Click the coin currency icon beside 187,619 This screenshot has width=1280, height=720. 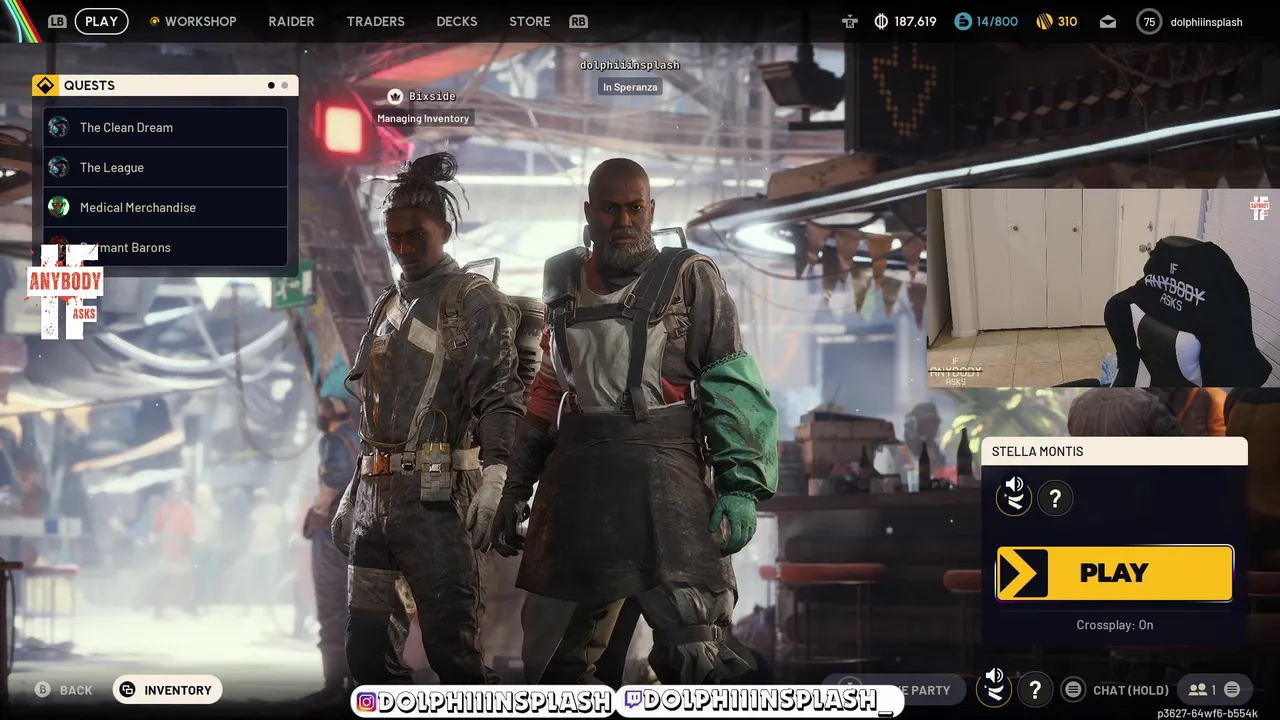(881, 21)
